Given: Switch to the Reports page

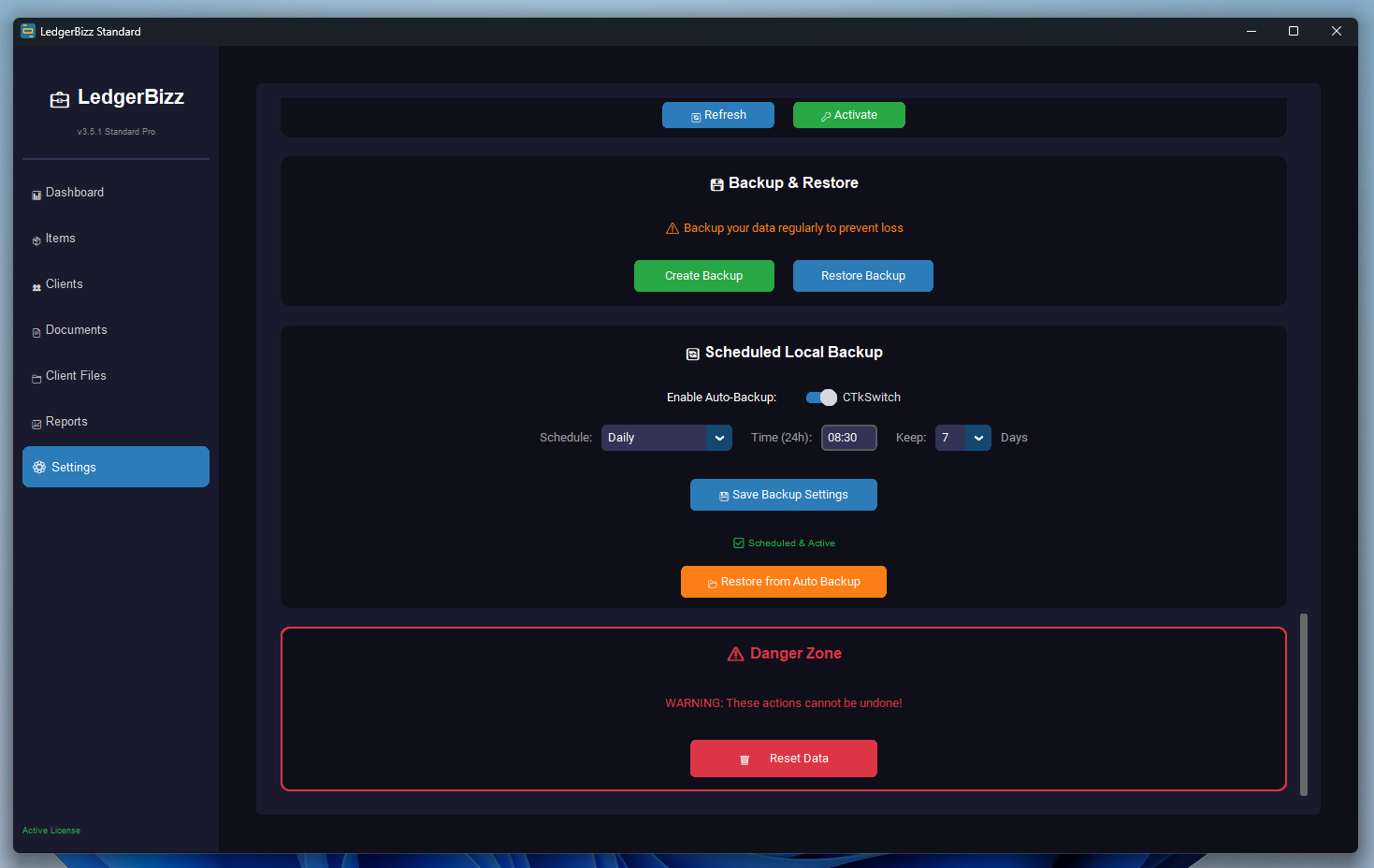Looking at the screenshot, I should (116, 422).
